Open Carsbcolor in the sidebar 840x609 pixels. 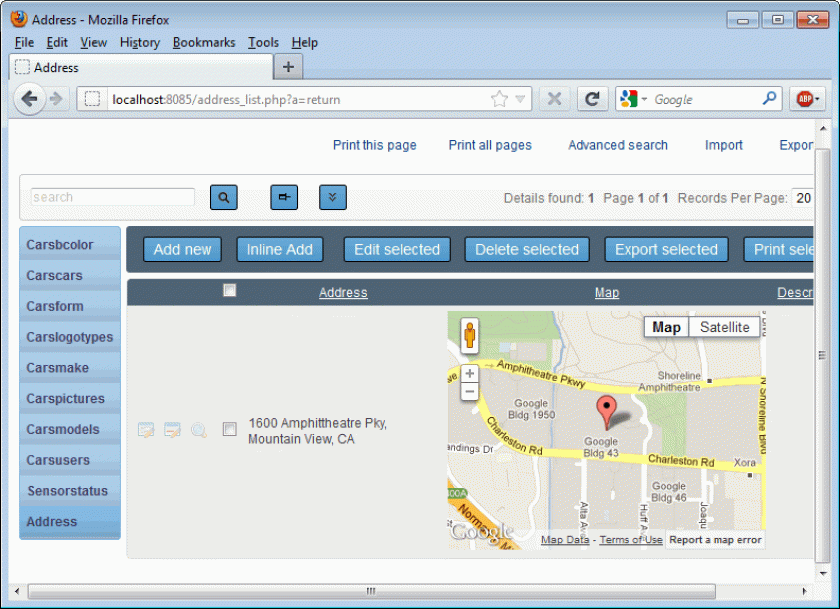pos(70,245)
